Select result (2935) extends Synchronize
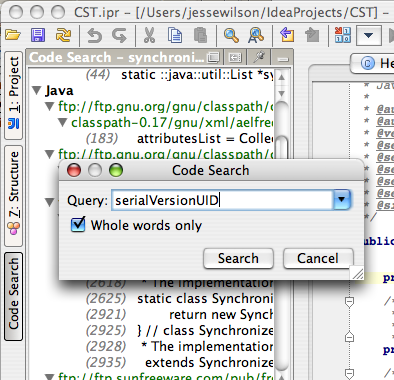Image resolution: width=394 pixels, height=380 pixels. point(179,362)
